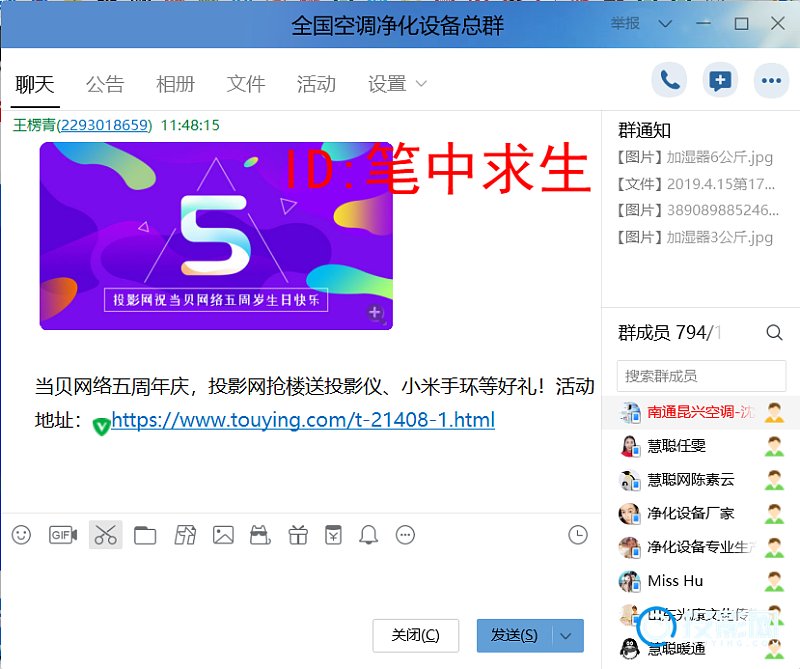The width and height of the screenshot is (800, 669).
Task: Open message history clock icon
Action: 578,535
